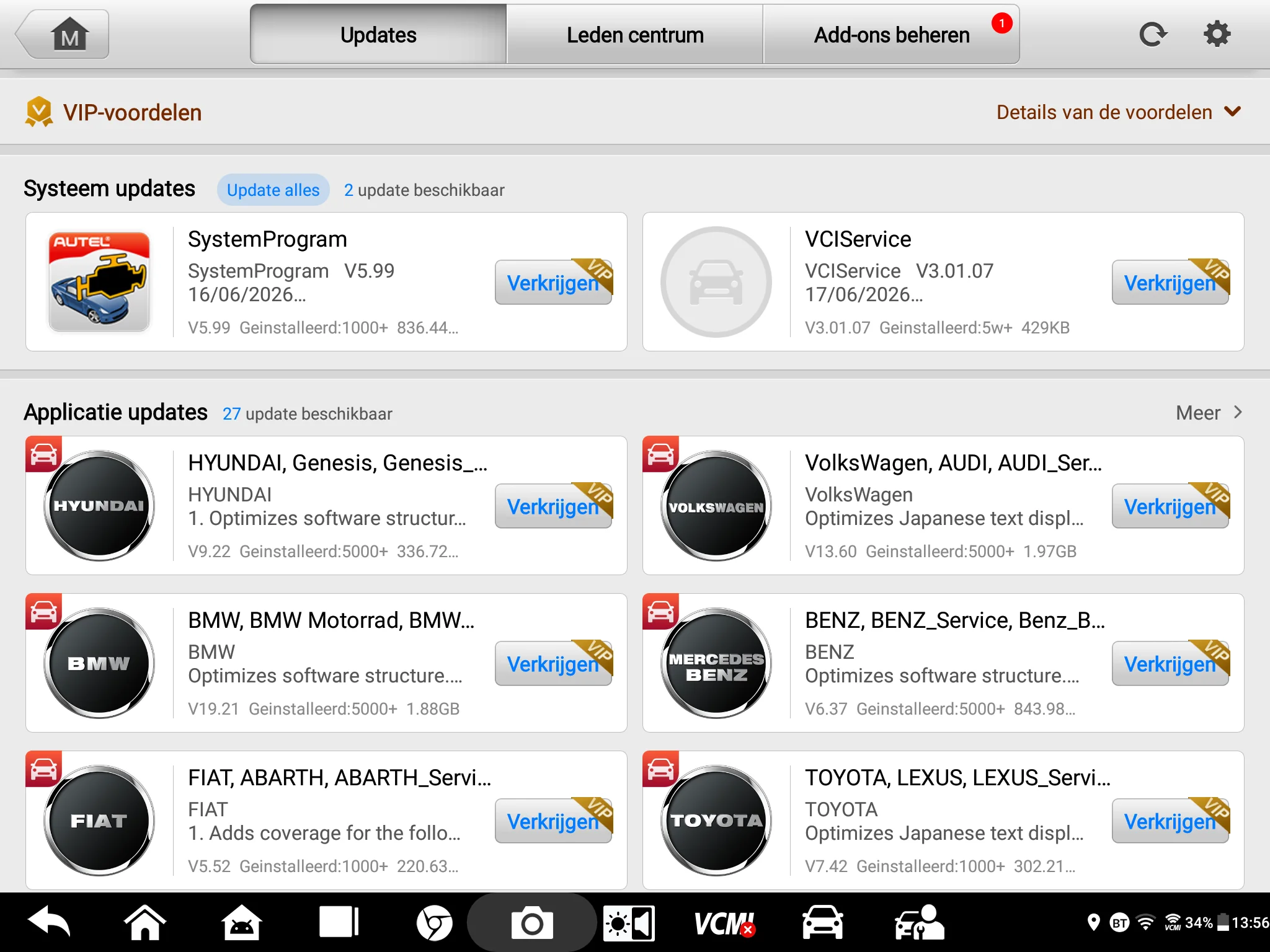Click 'FIAT, ABARTH, ABARTH_Servi...' title
The height and width of the screenshot is (952, 1270).
tap(340, 777)
